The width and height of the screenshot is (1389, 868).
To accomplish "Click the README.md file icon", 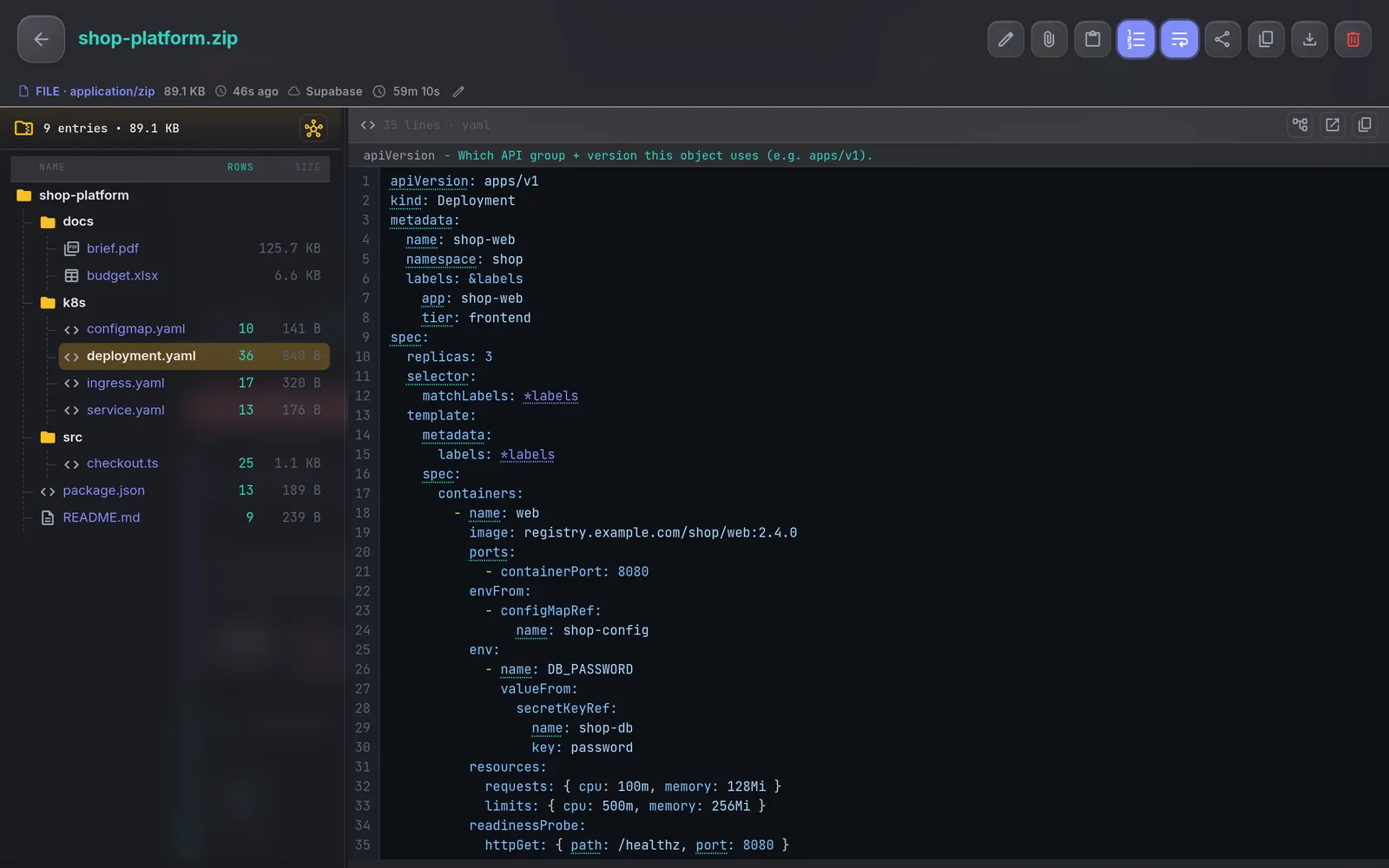I will click(48, 517).
